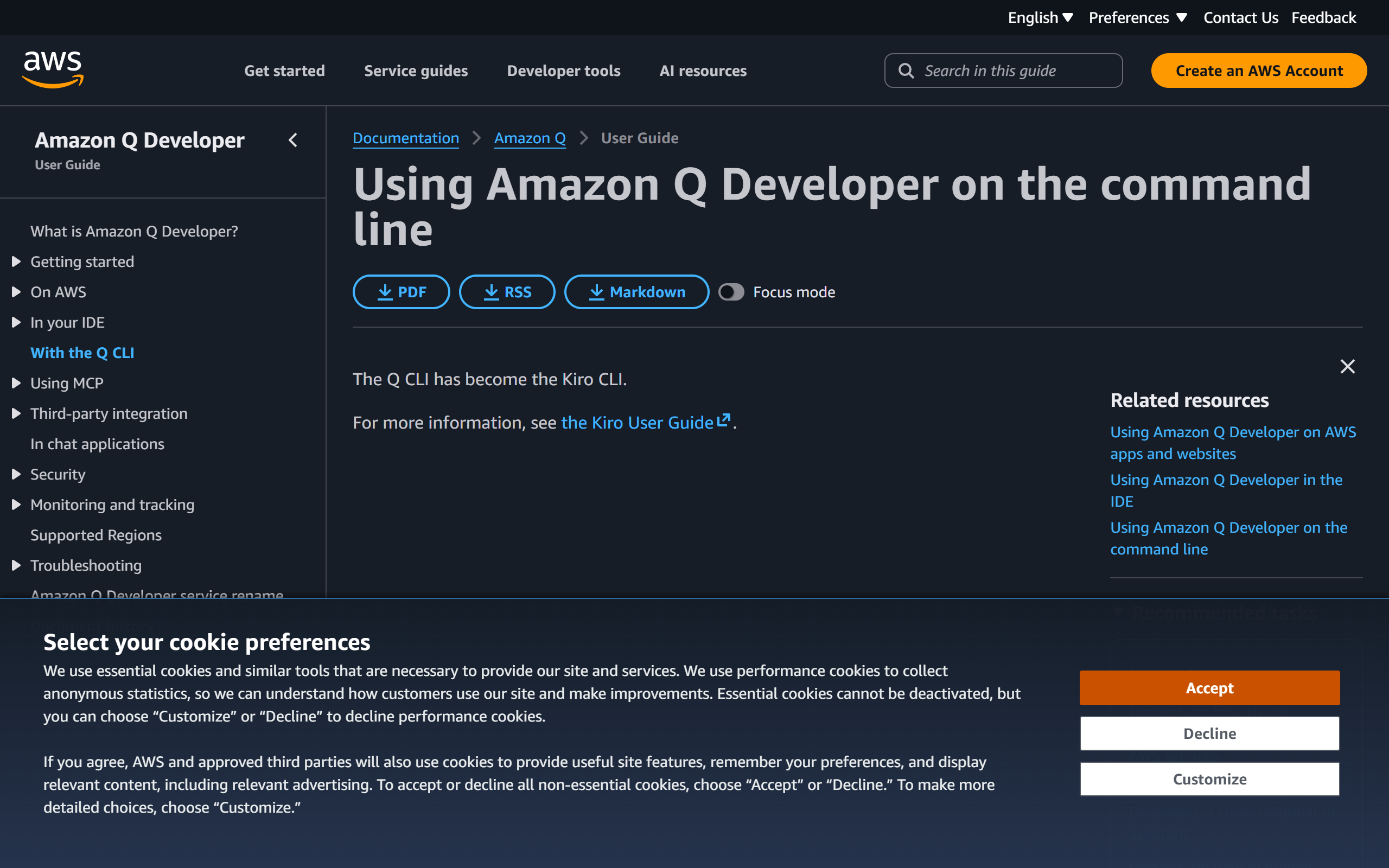Viewport: 1389px width, 868px height.
Task: Open related Using Amazon Q Developer on command line link
Action: [1228, 539]
